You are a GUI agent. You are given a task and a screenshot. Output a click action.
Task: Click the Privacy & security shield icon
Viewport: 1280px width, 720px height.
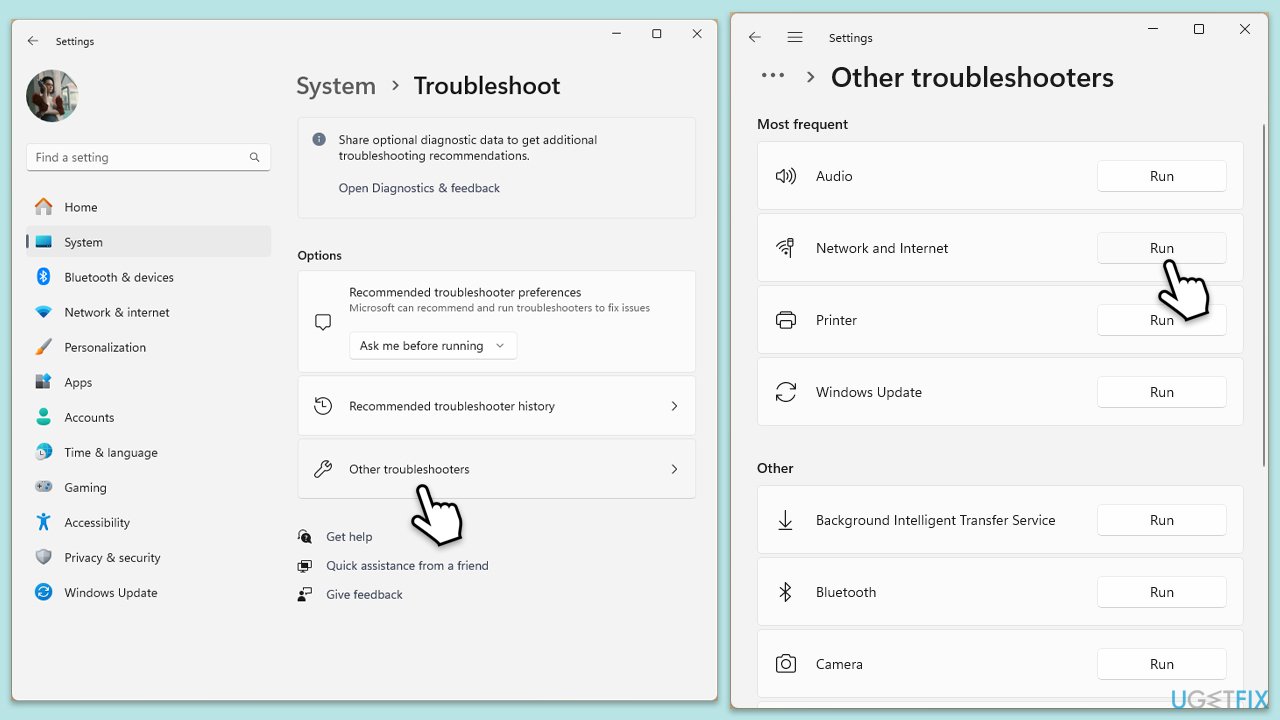[x=43, y=557]
